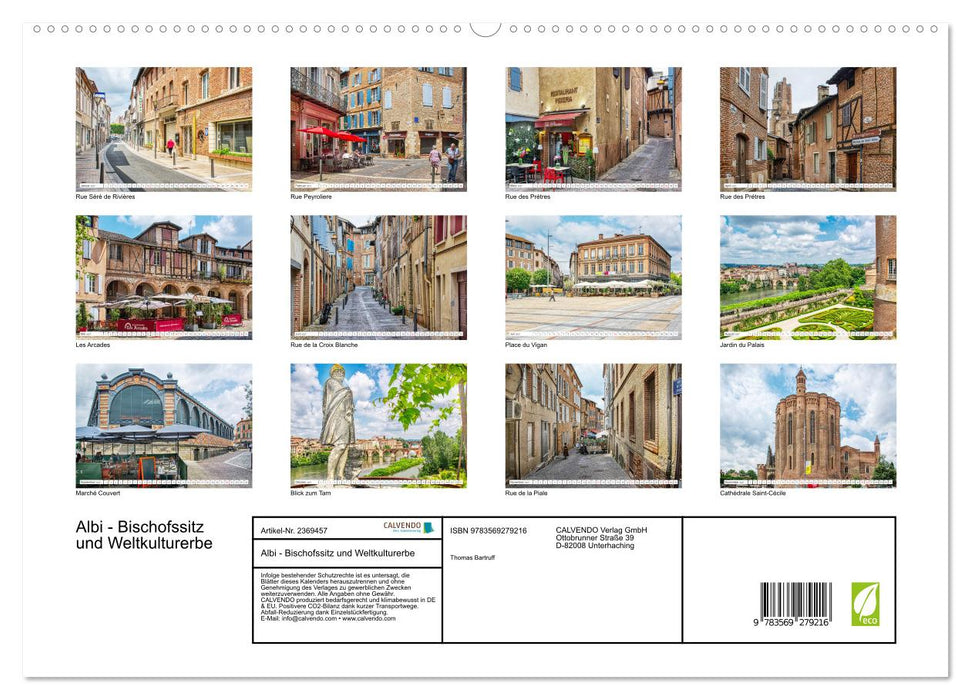This screenshot has width=971, height=700.
Task: Click the caption 'Rue Peyroliere'
Action: (x=311, y=197)
